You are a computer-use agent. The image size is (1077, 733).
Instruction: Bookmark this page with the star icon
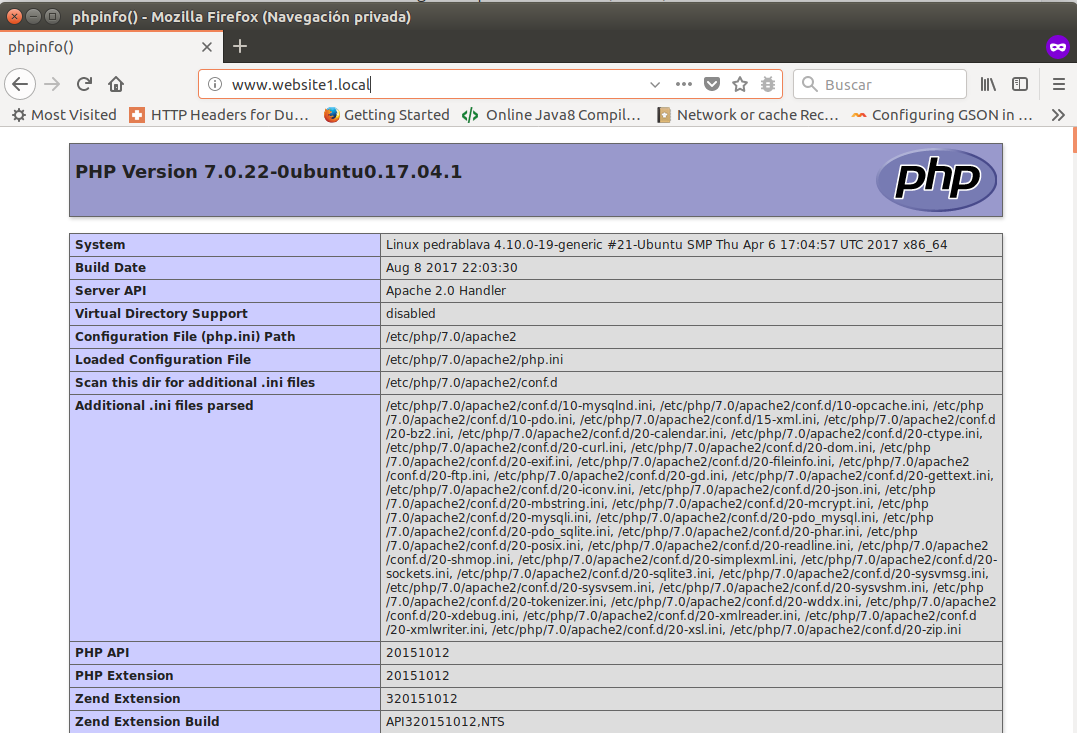point(740,84)
